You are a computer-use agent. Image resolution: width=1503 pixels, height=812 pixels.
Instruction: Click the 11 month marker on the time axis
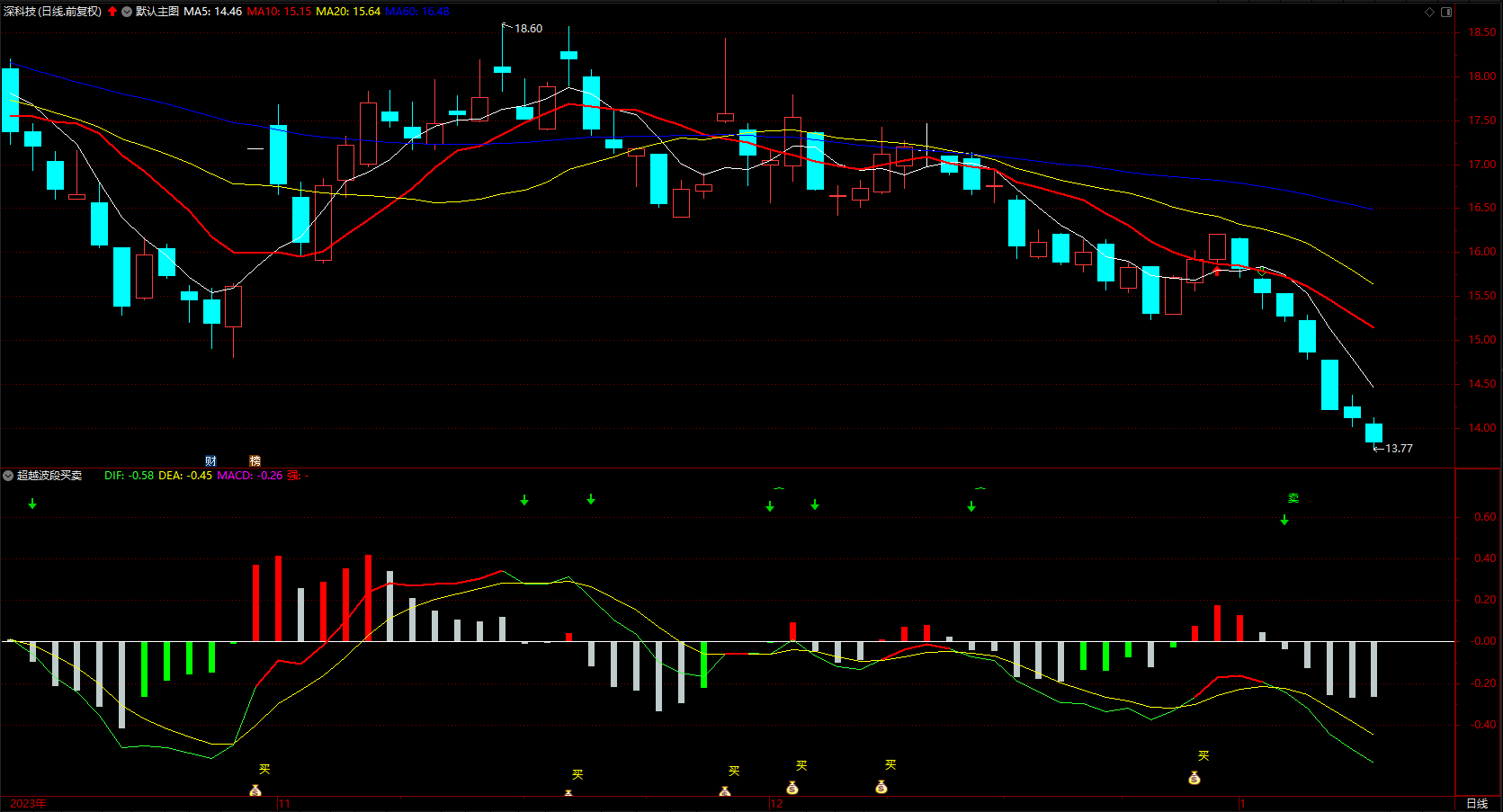[284, 803]
